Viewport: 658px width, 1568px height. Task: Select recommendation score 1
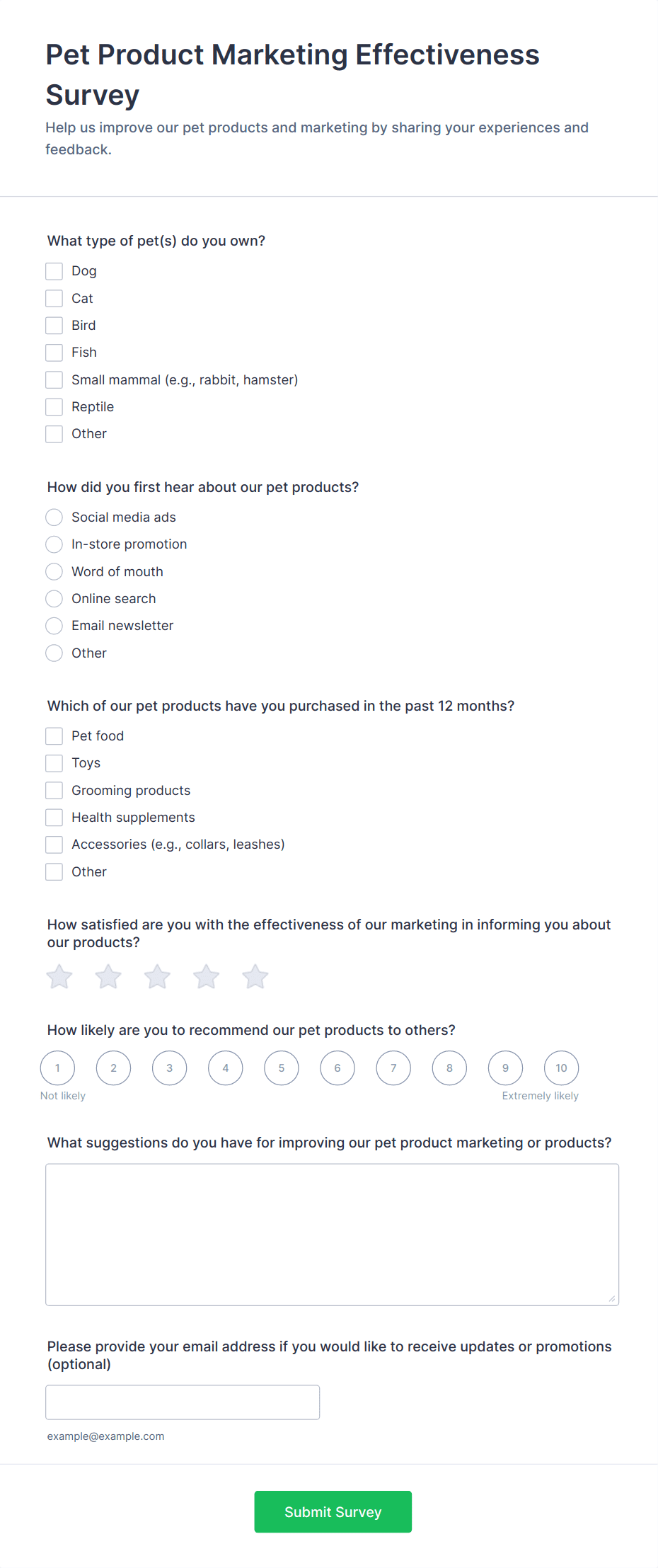coord(57,1068)
